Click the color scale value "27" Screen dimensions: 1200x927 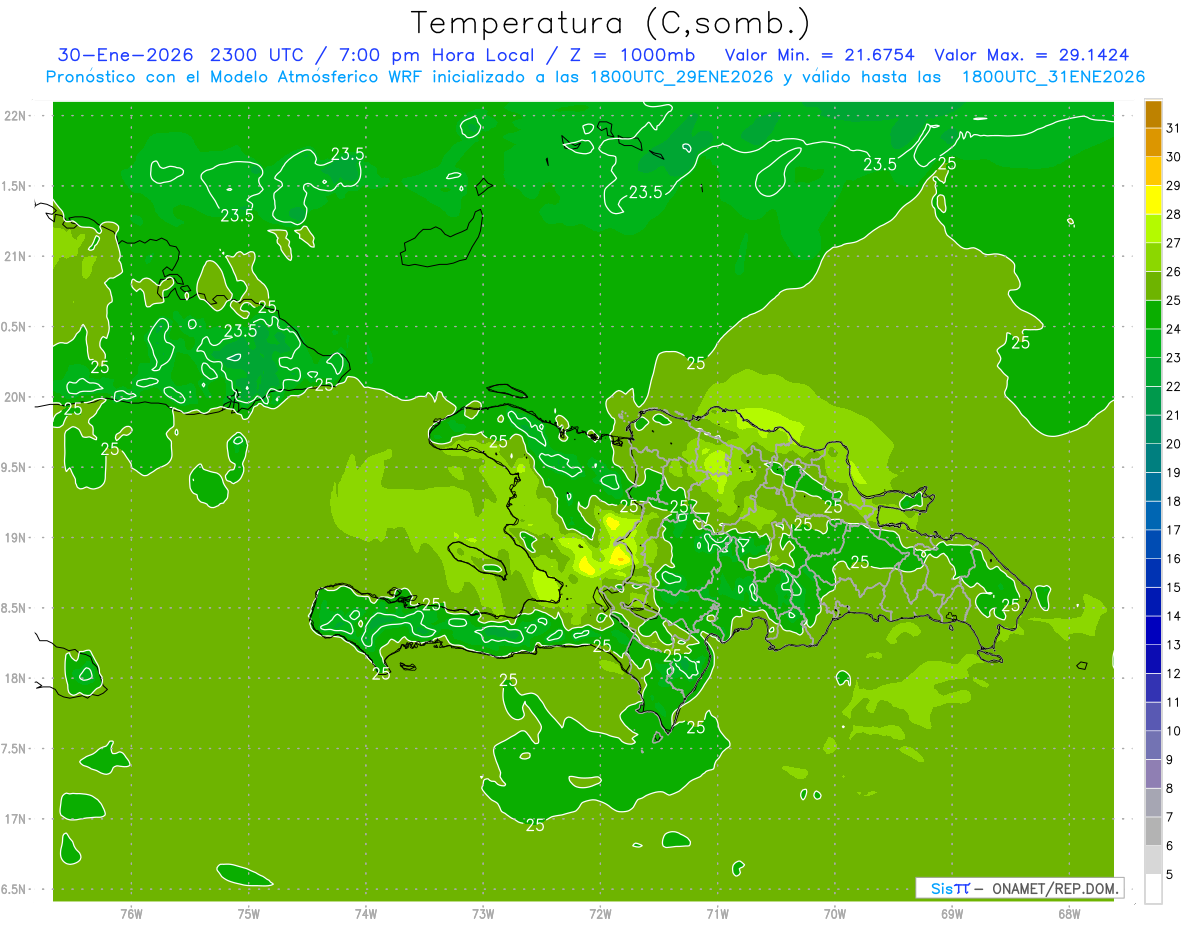pyautogui.click(x=1173, y=243)
